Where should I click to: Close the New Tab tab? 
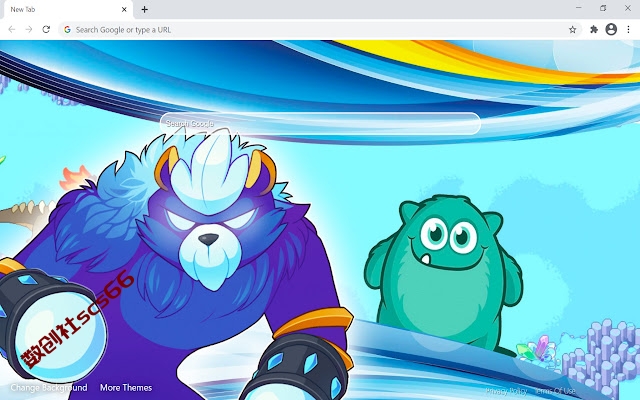[124, 9]
